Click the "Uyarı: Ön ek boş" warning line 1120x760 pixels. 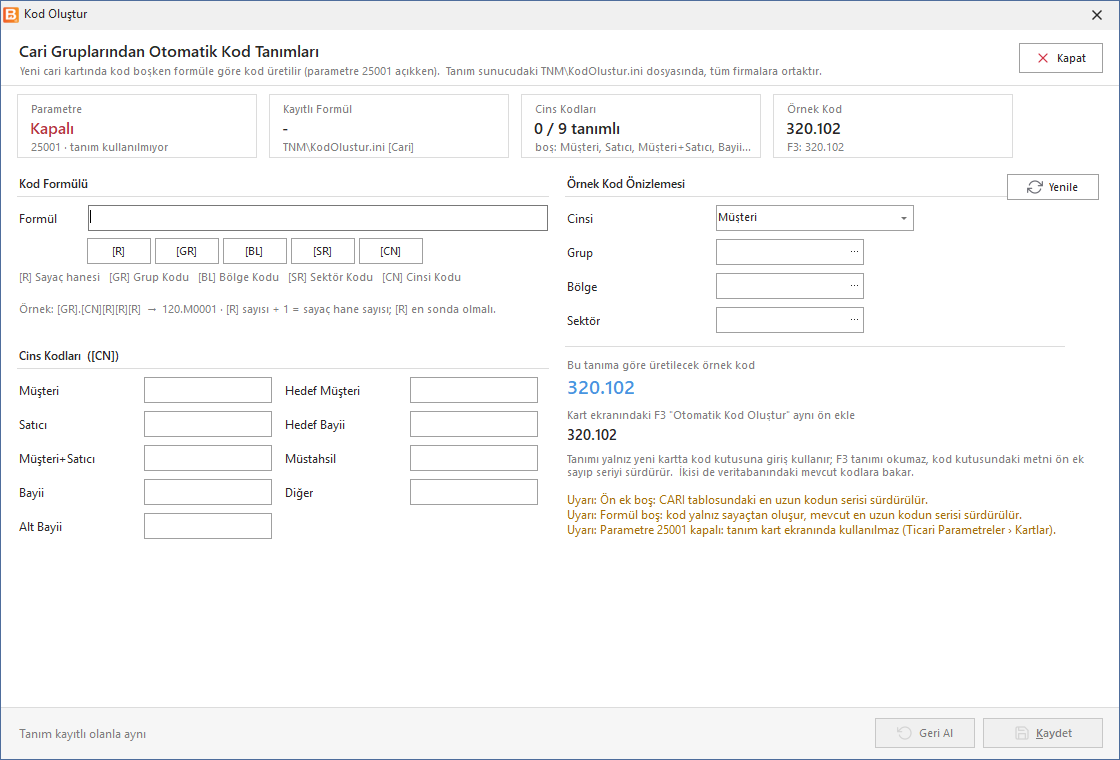click(x=747, y=500)
